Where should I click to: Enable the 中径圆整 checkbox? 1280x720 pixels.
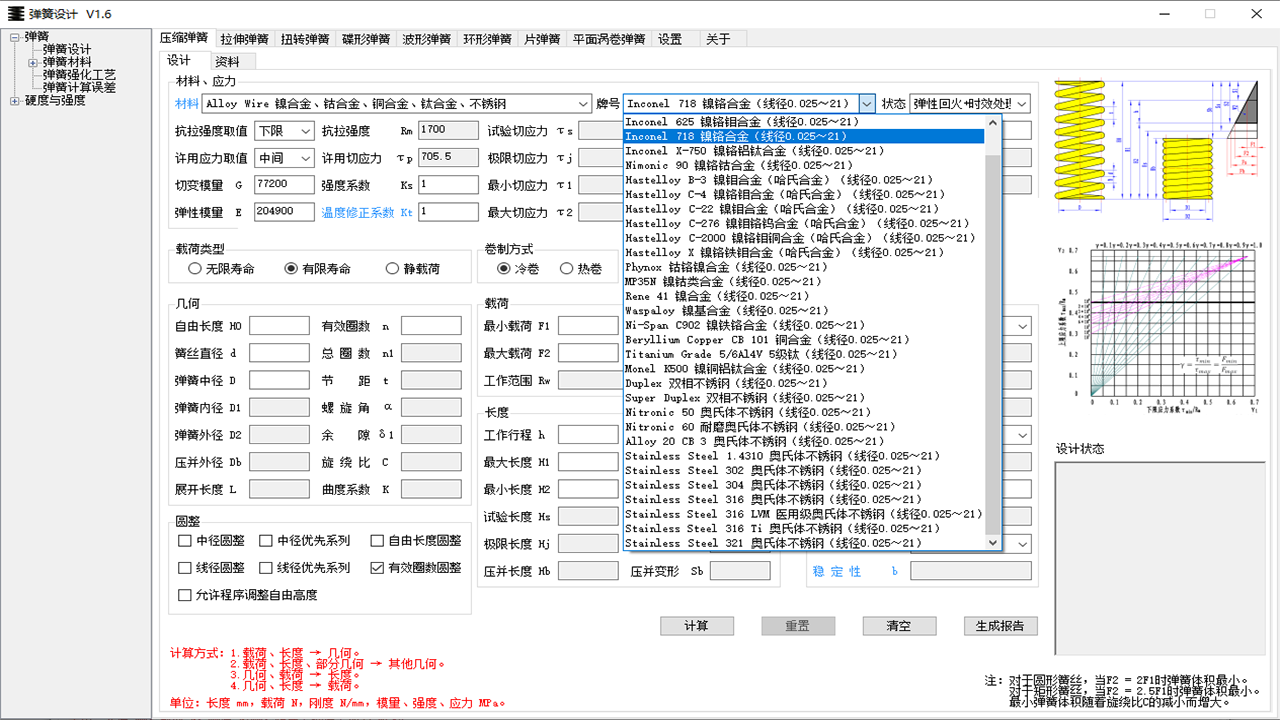(184, 541)
